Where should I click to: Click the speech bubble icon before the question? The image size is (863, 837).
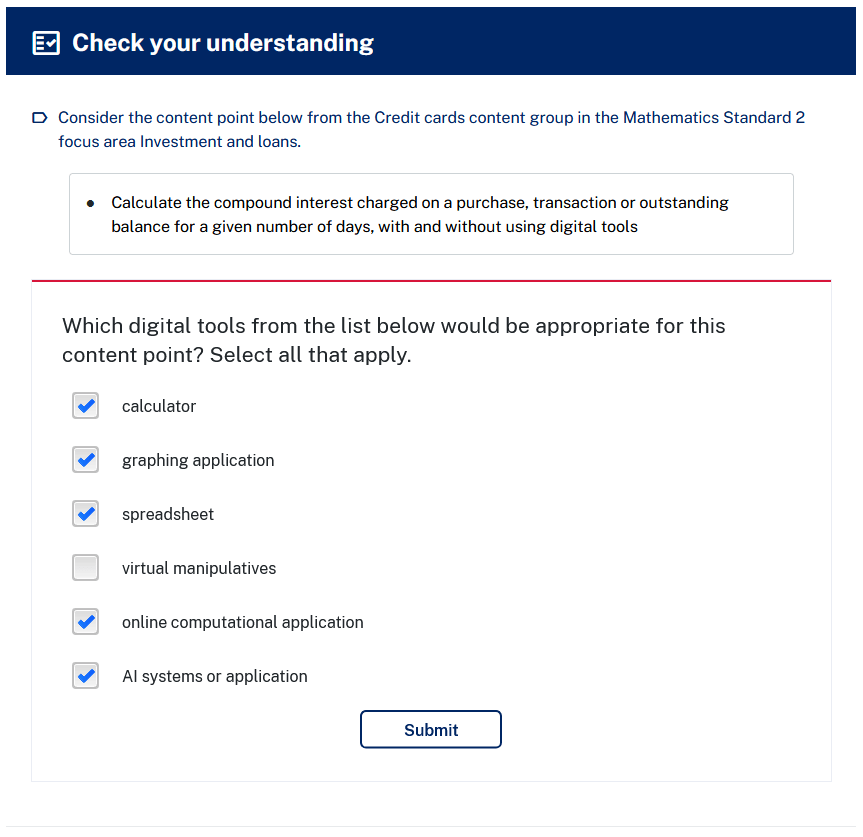tap(39, 117)
